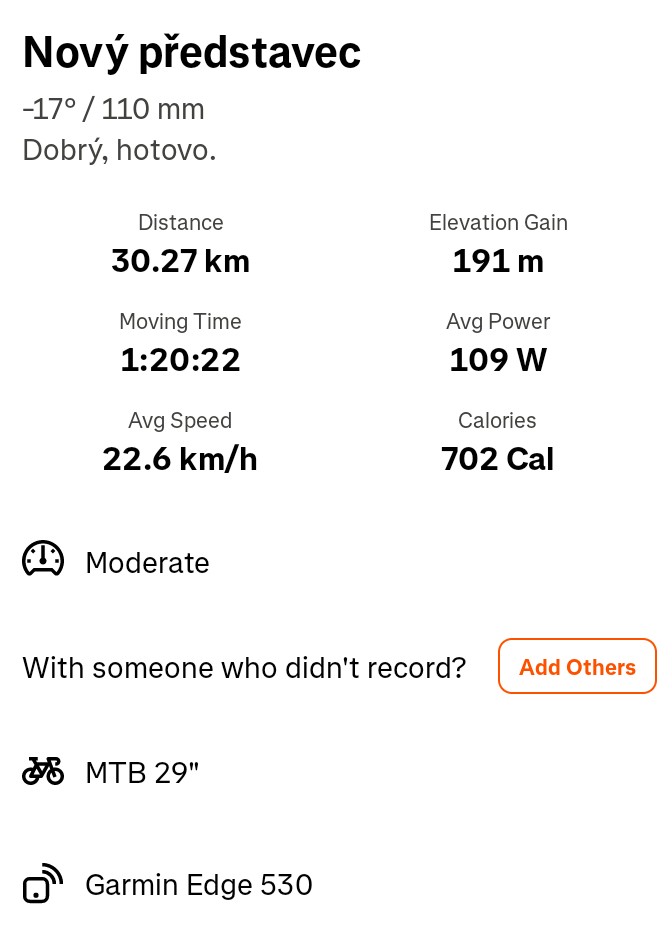Screen dimensions: 672x935
Task: Click the perceived exertion gauge icon
Action: [x=43, y=561]
